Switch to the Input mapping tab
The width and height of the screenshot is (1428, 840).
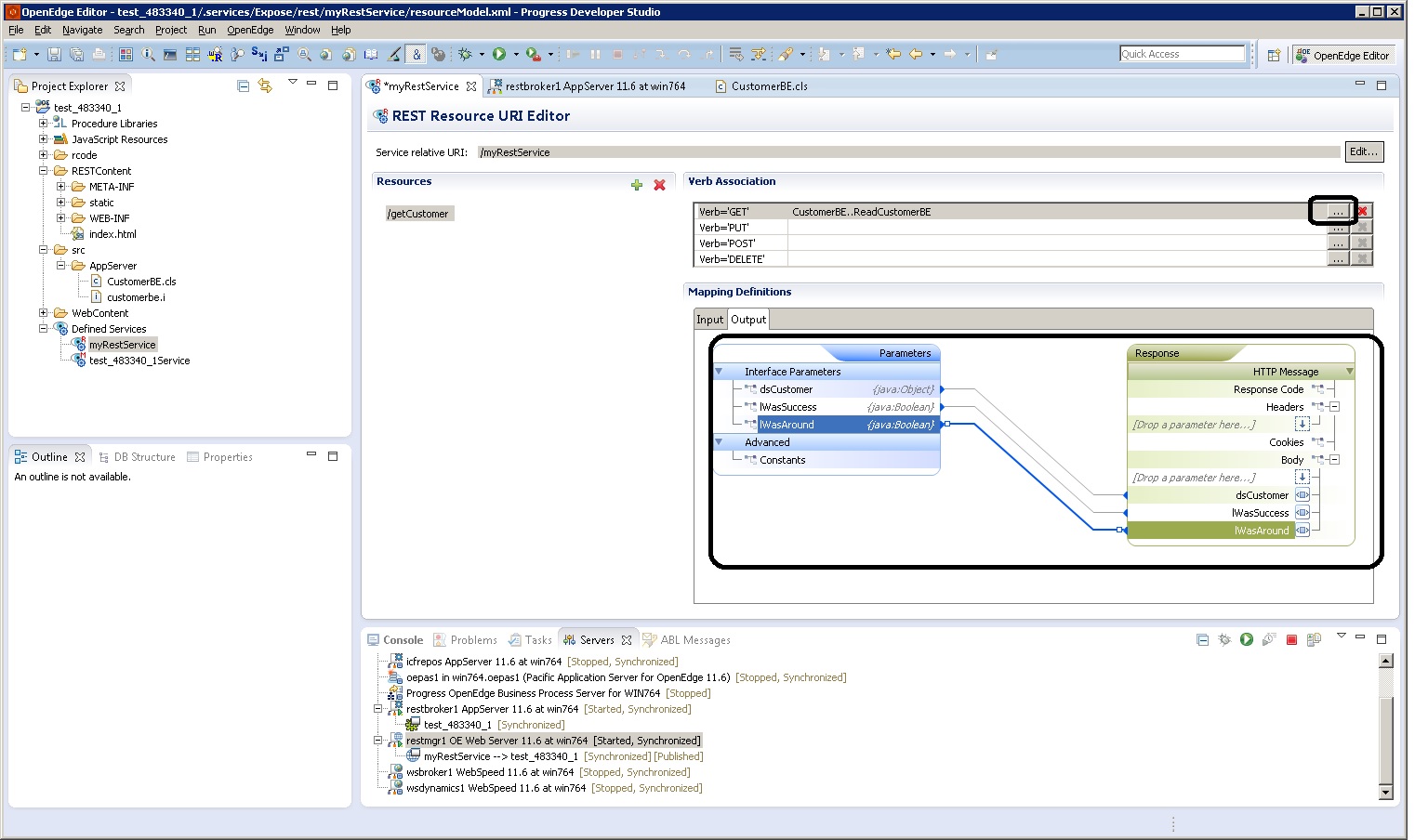(x=709, y=320)
